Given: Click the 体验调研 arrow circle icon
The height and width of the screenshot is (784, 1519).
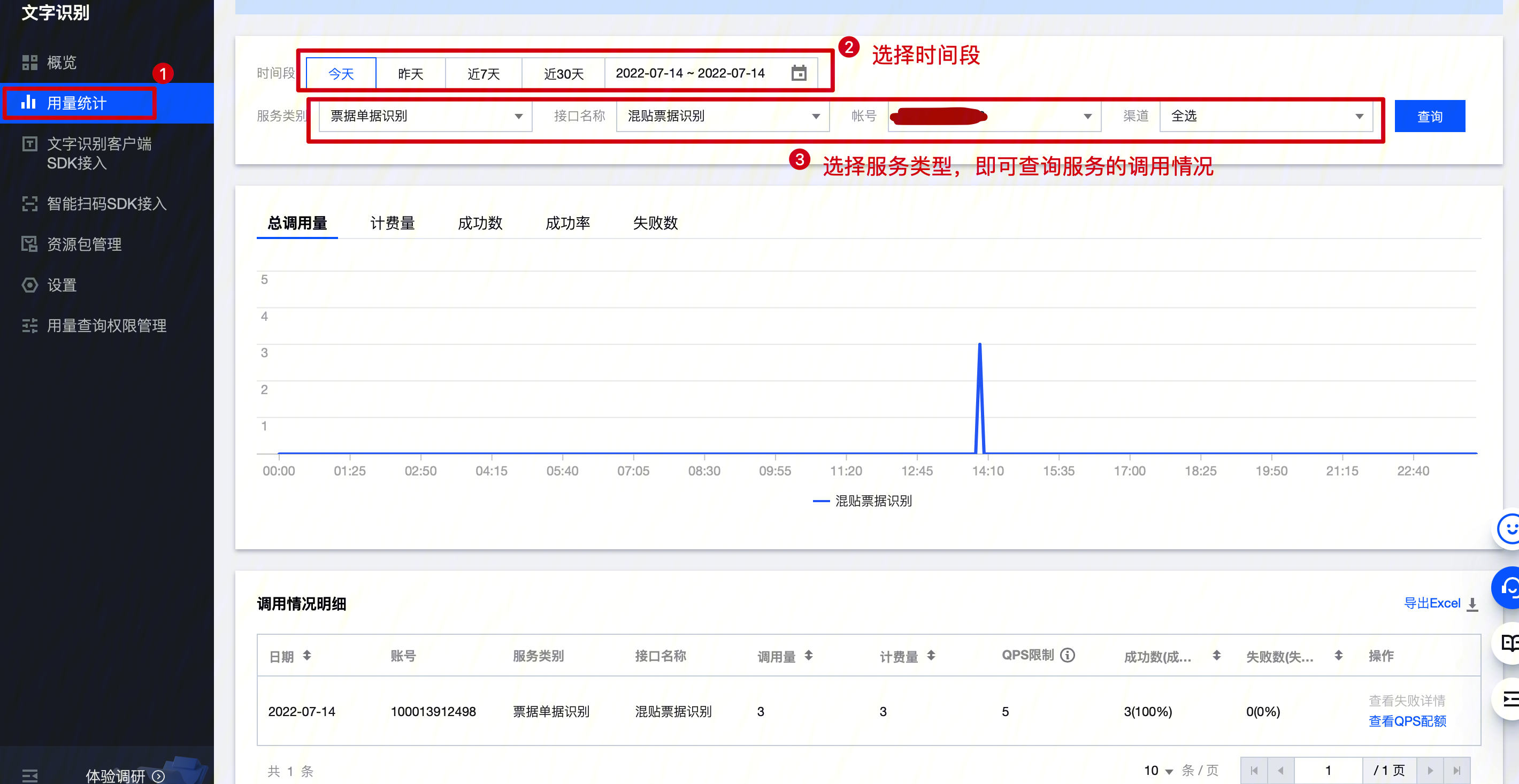Looking at the screenshot, I should (x=158, y=776).
